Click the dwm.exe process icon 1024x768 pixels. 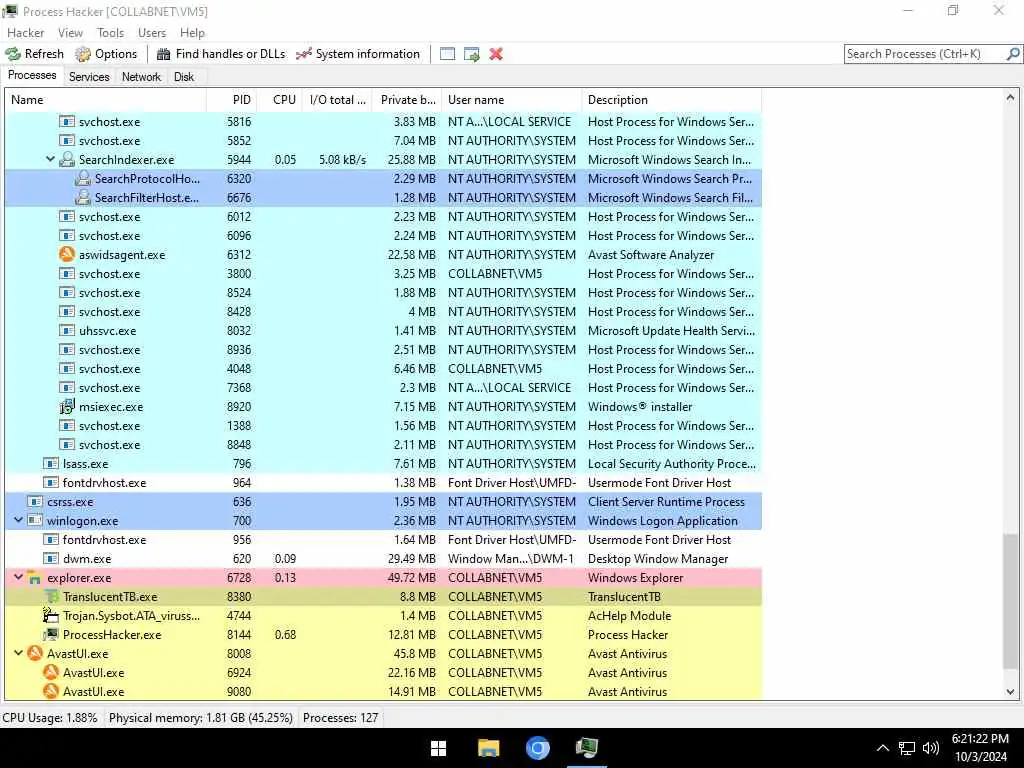(51, 558)
